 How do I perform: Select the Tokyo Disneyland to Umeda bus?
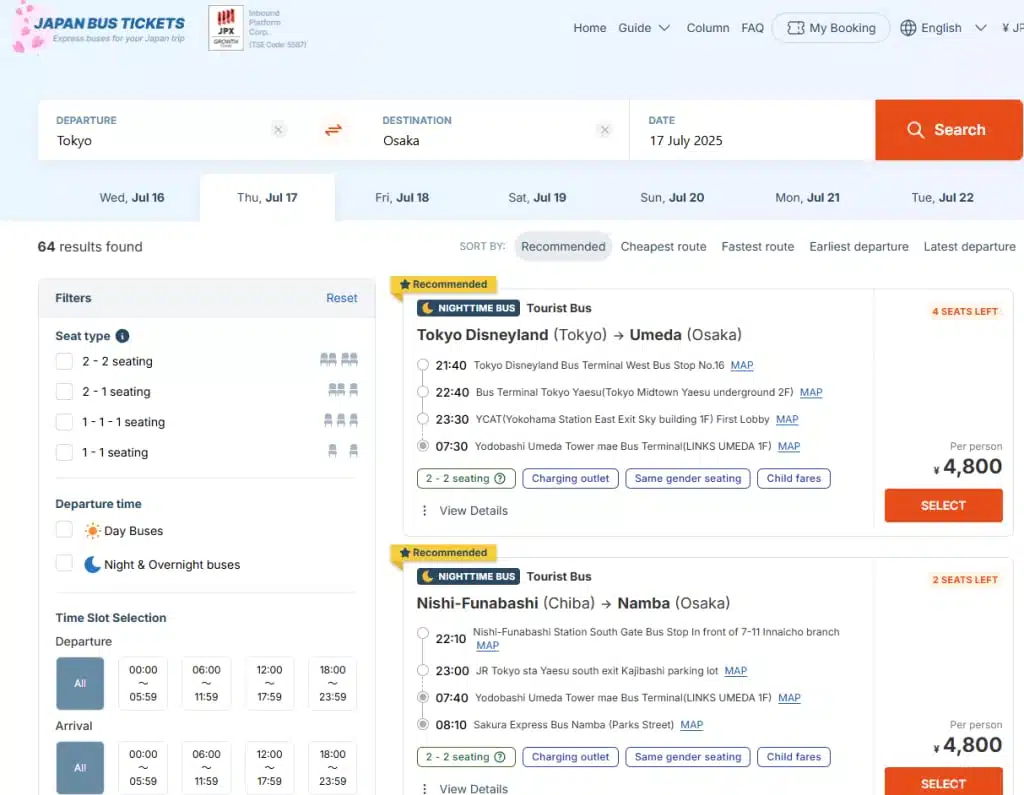pos(943,505)
